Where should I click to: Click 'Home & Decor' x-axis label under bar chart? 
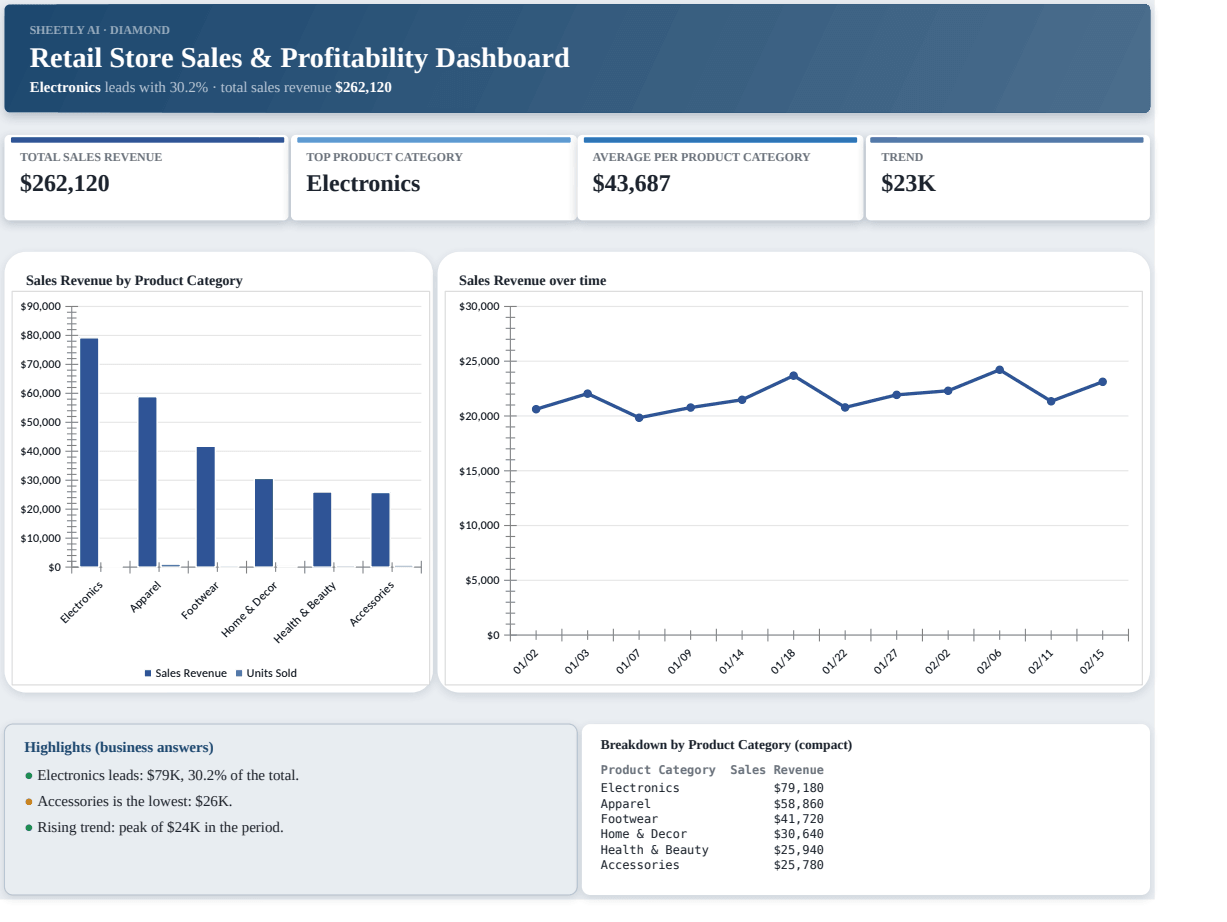pos(248,610)
